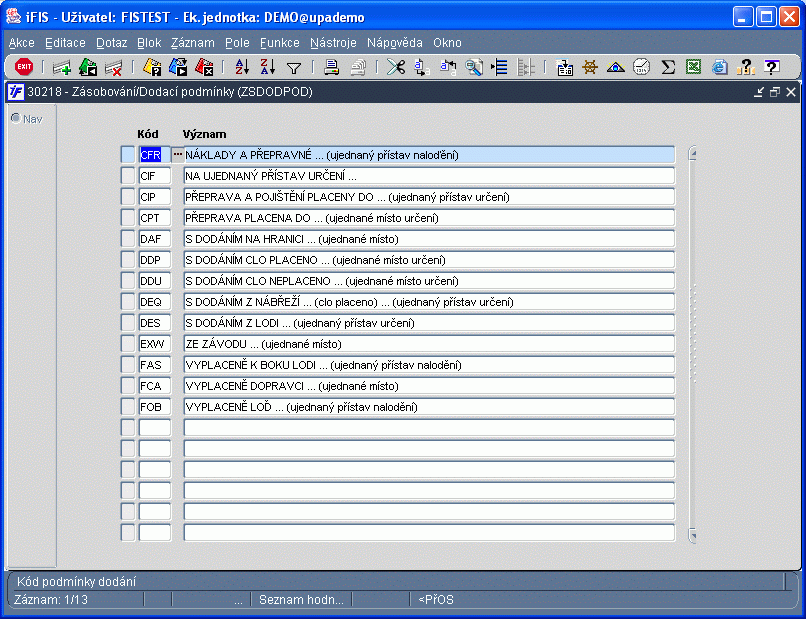Click the grayed tree structure icon
Viewport: 806px width, 619px height.
click(525, 67)
